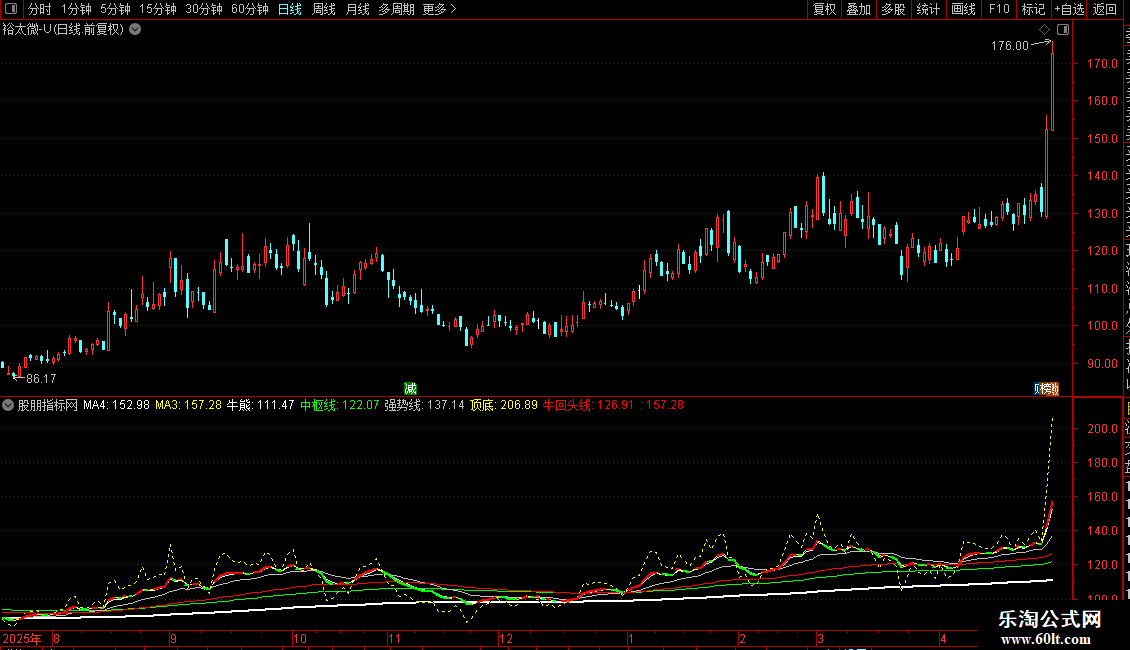Click the 牛回头线: 126.91 indicator value
This screenshot has width=1130, height=650.
(x=589, y=405)
